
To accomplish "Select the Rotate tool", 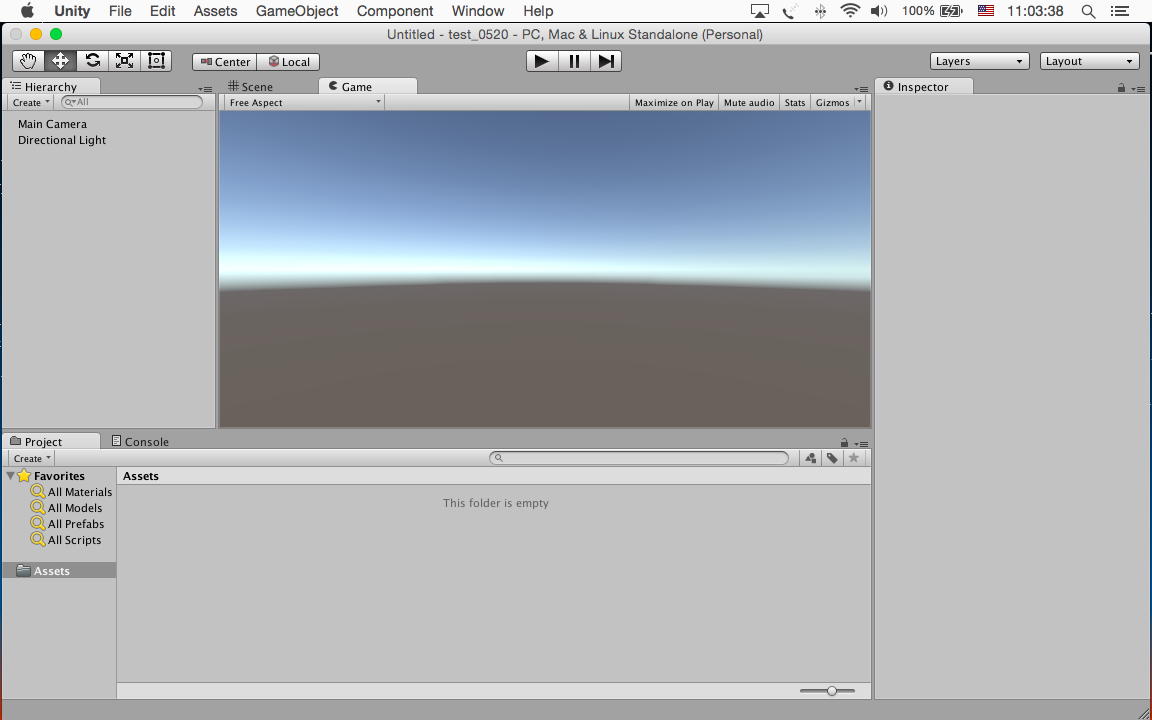I will point(92,61).
